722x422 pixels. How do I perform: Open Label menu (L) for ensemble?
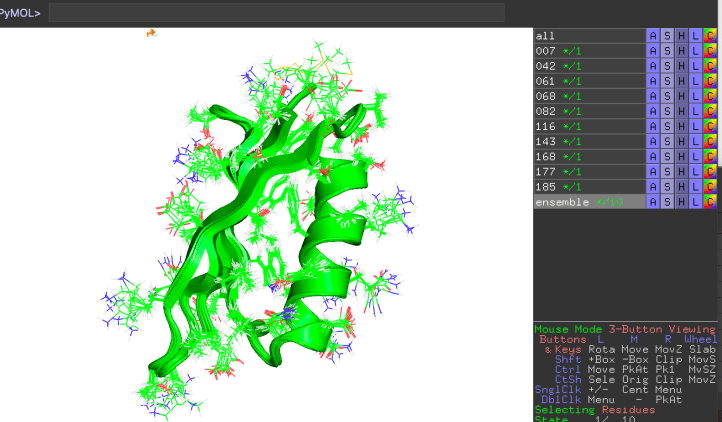[696, 202]
